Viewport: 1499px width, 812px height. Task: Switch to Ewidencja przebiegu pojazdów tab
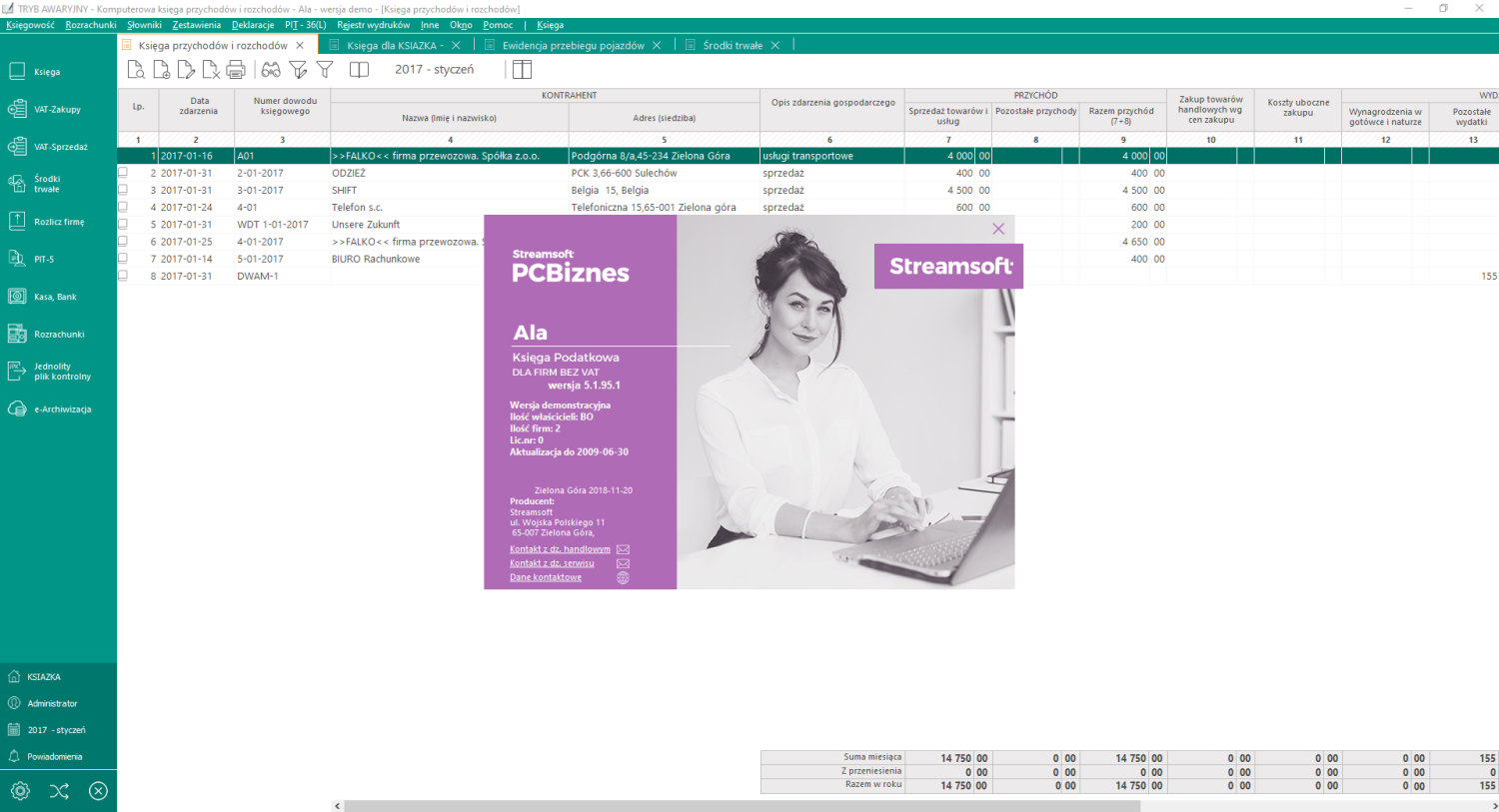(x=573, y=45)
